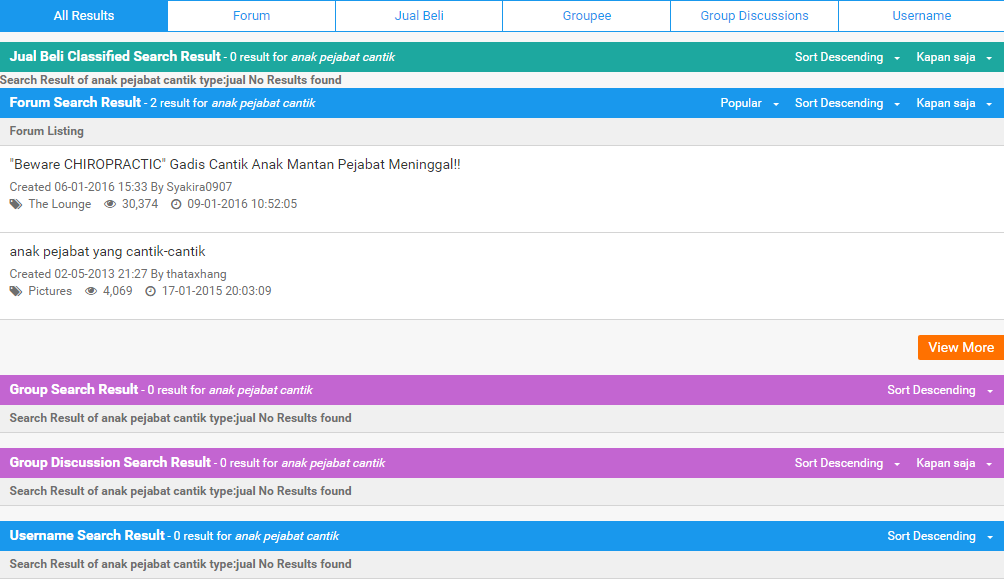Image resolution: width=1004 pixels, height=579 pixels.
Task: Click the 30,374 views count
Action: point(140,204)
